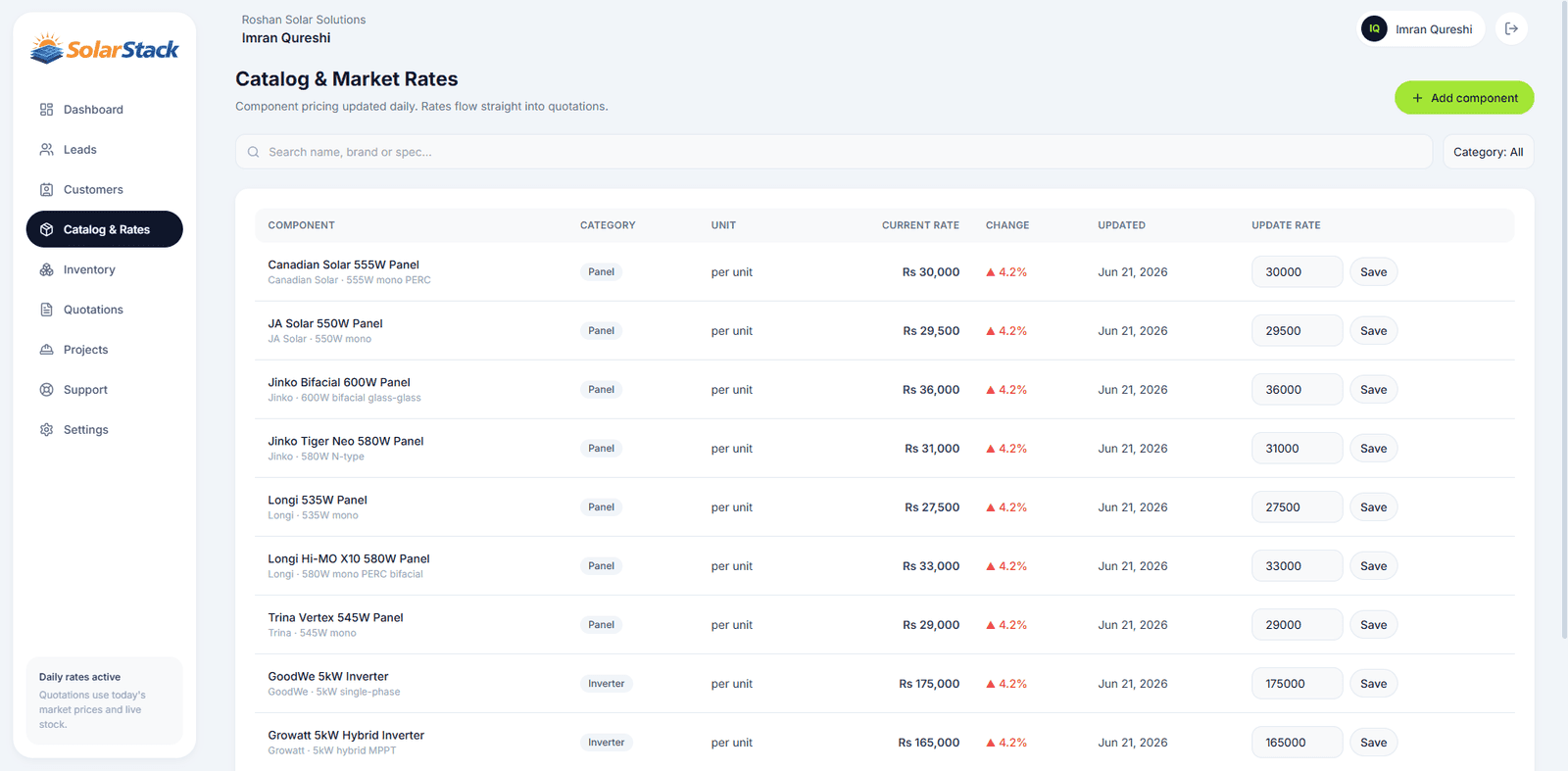Open the Category: All filter
The image size is (1568, 771).
pyautogui.click(x=1488, y=152)
